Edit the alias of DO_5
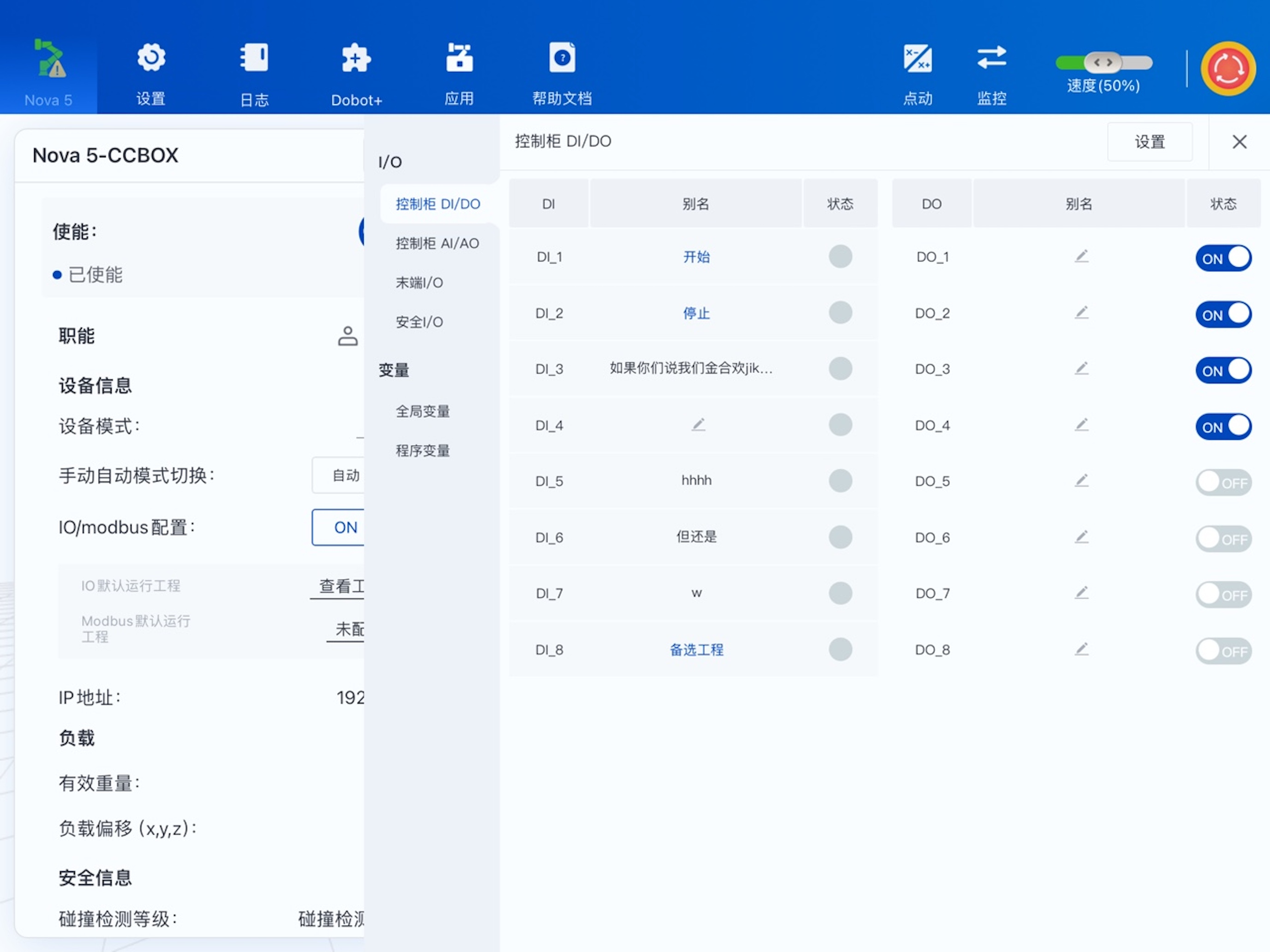Image resolution: width=1270 pixels, height=952 pixels. tap(1081, 480)
